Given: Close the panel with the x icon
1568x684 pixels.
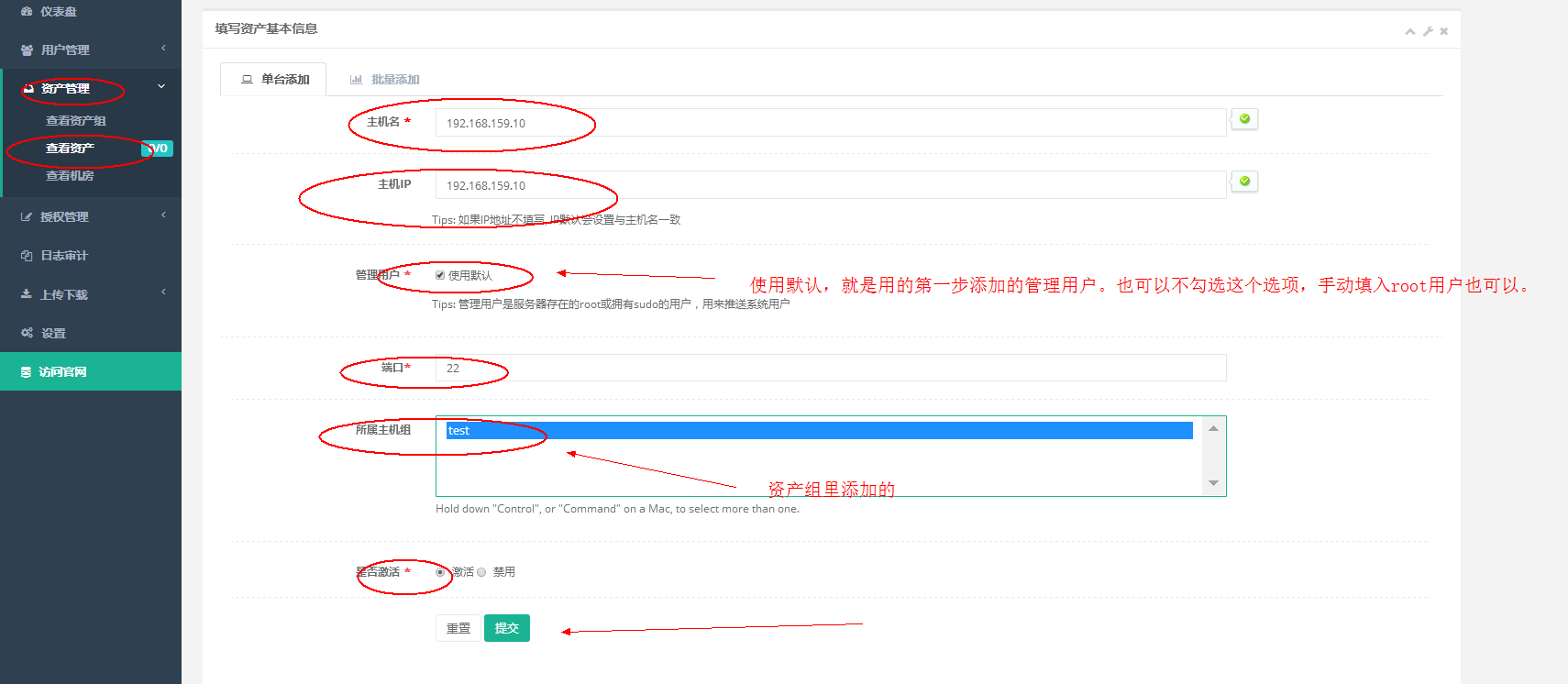Looking at the screenshot, I should coord(1443,31).
